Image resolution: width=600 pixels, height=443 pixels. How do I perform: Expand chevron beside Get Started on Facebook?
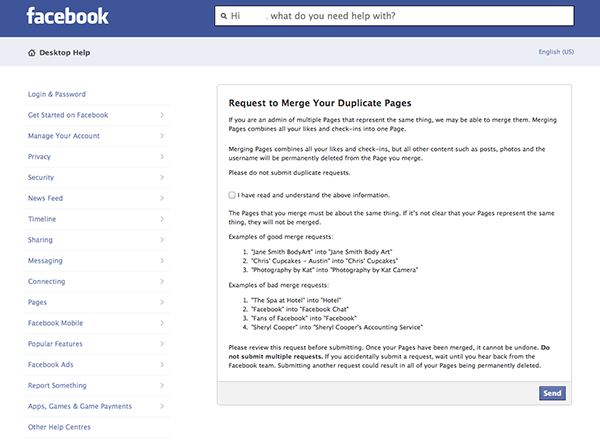pos(162,115)
